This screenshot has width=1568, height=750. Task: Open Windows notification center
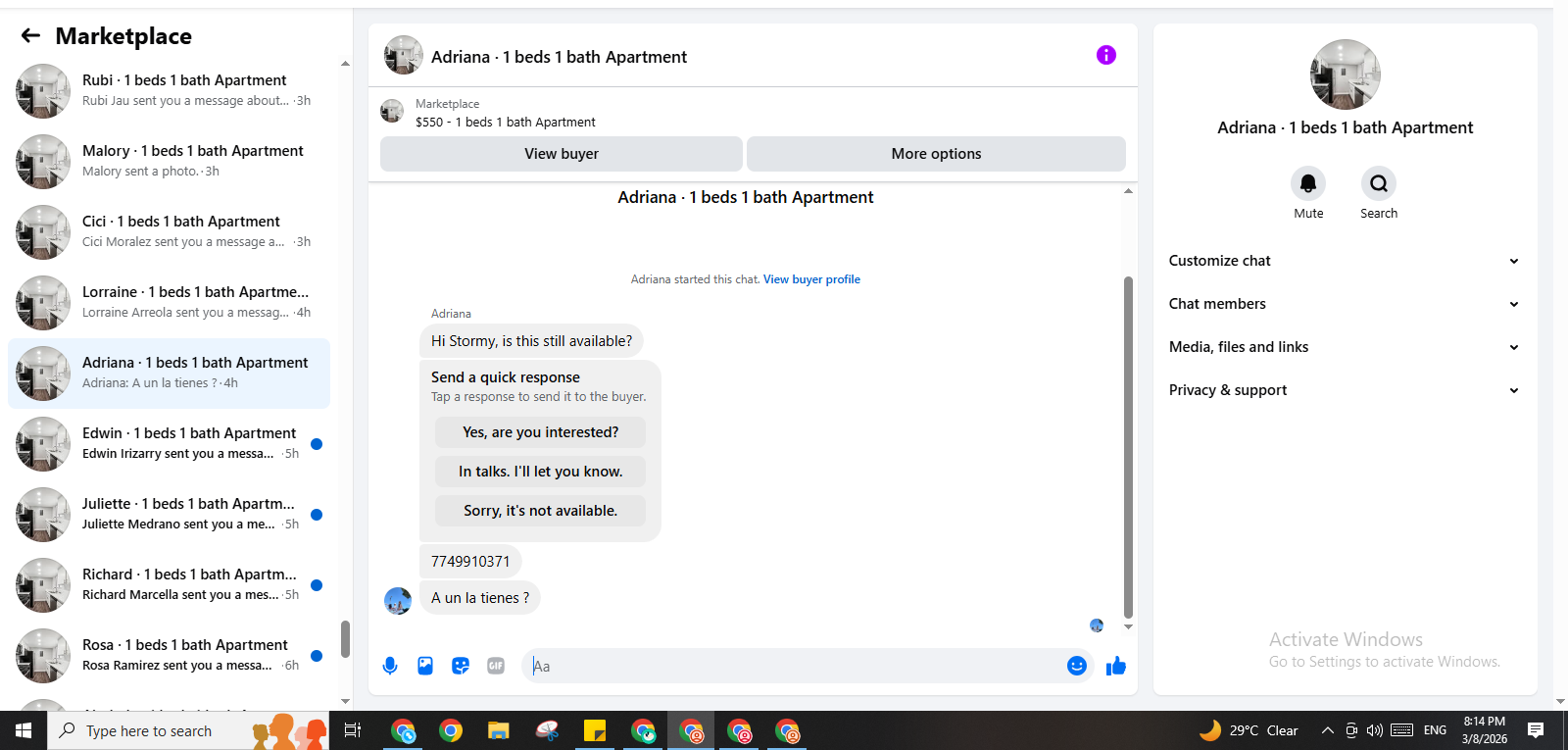pos(1536,730)
